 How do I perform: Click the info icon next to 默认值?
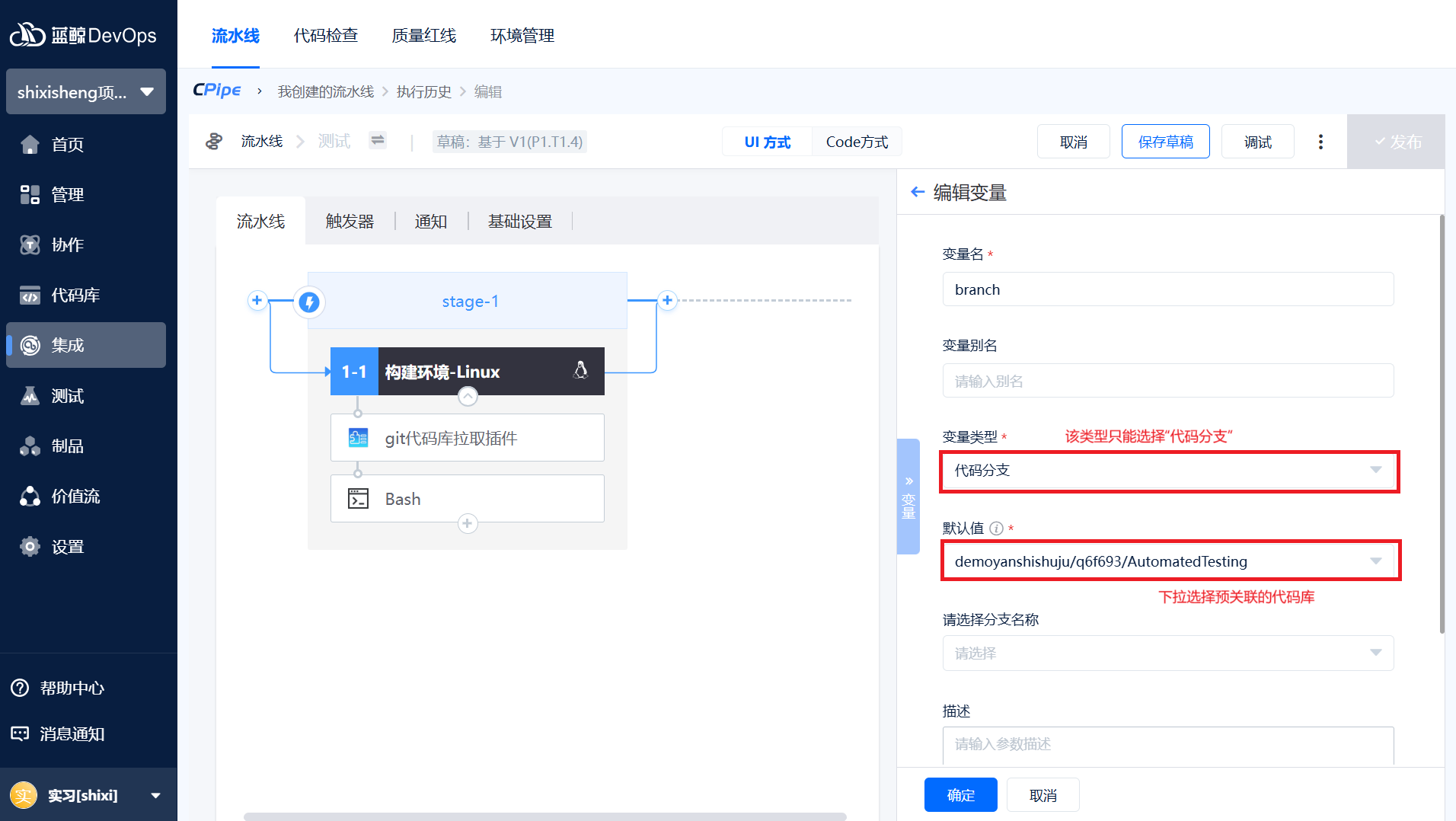coord(996,529)
